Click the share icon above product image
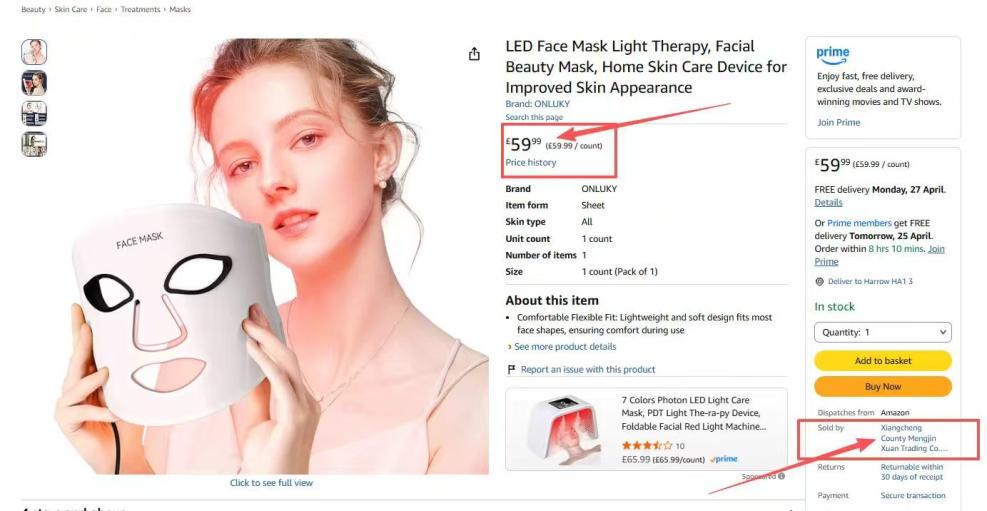This screenshot has height=511, width=987. coord(474,54)
